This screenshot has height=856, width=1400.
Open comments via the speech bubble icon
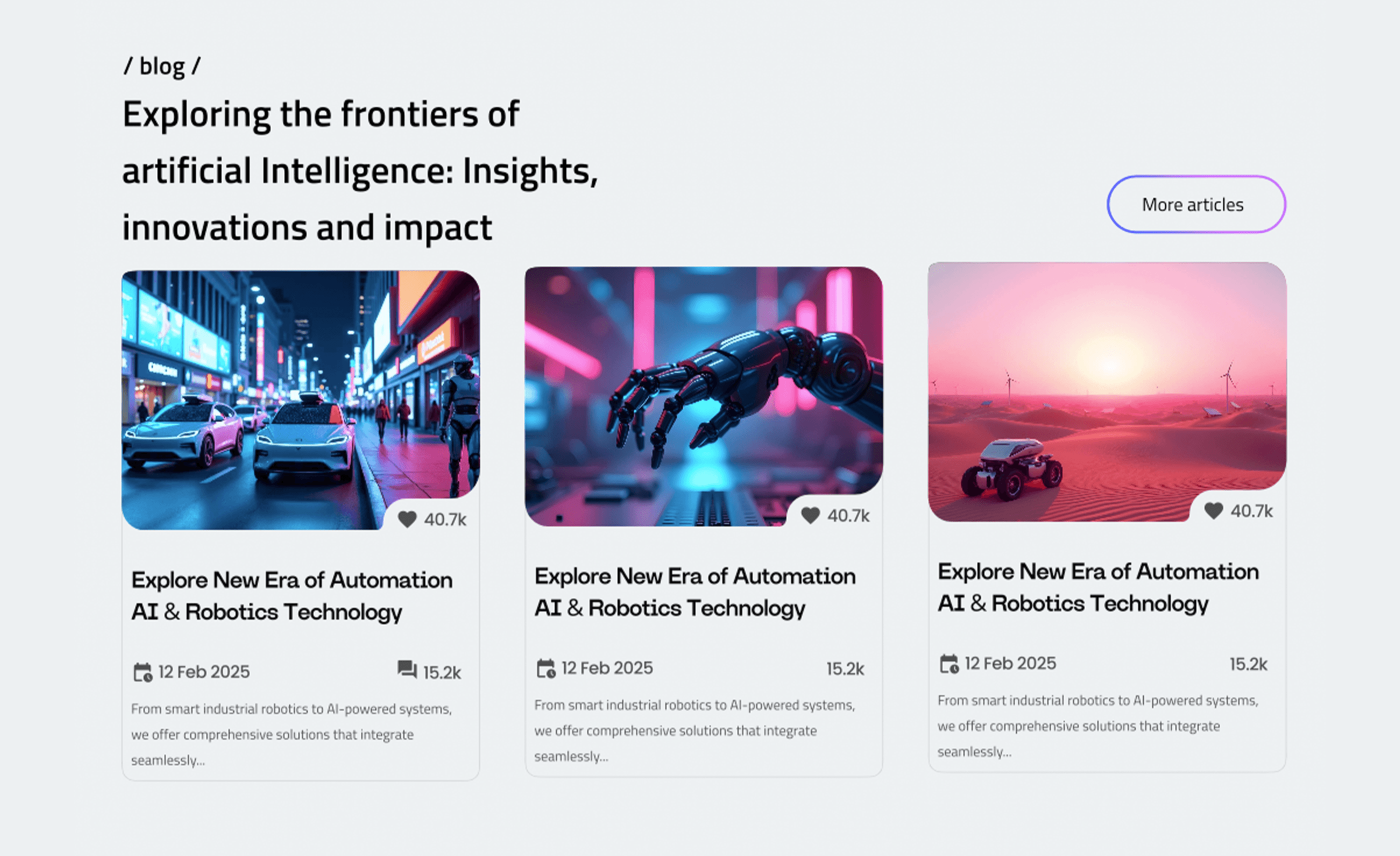407,669
